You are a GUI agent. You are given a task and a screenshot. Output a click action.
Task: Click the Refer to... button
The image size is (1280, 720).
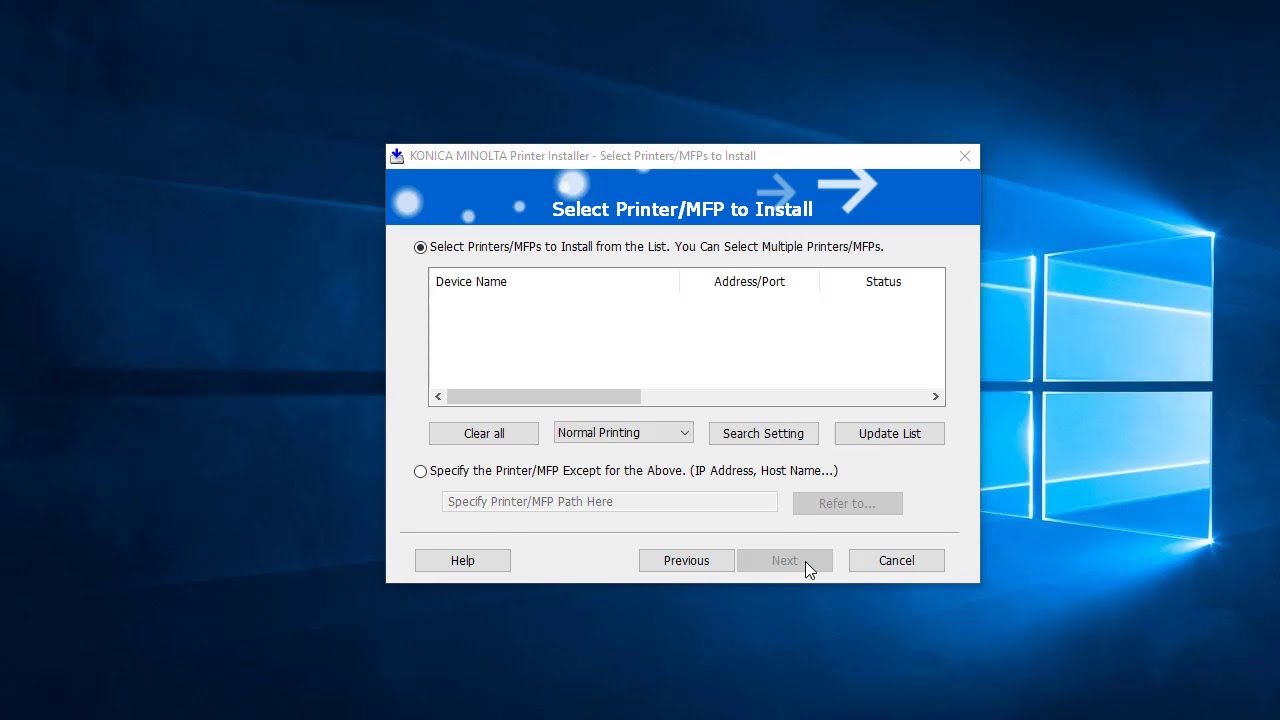pyautogui.click(x=847, y=503)
